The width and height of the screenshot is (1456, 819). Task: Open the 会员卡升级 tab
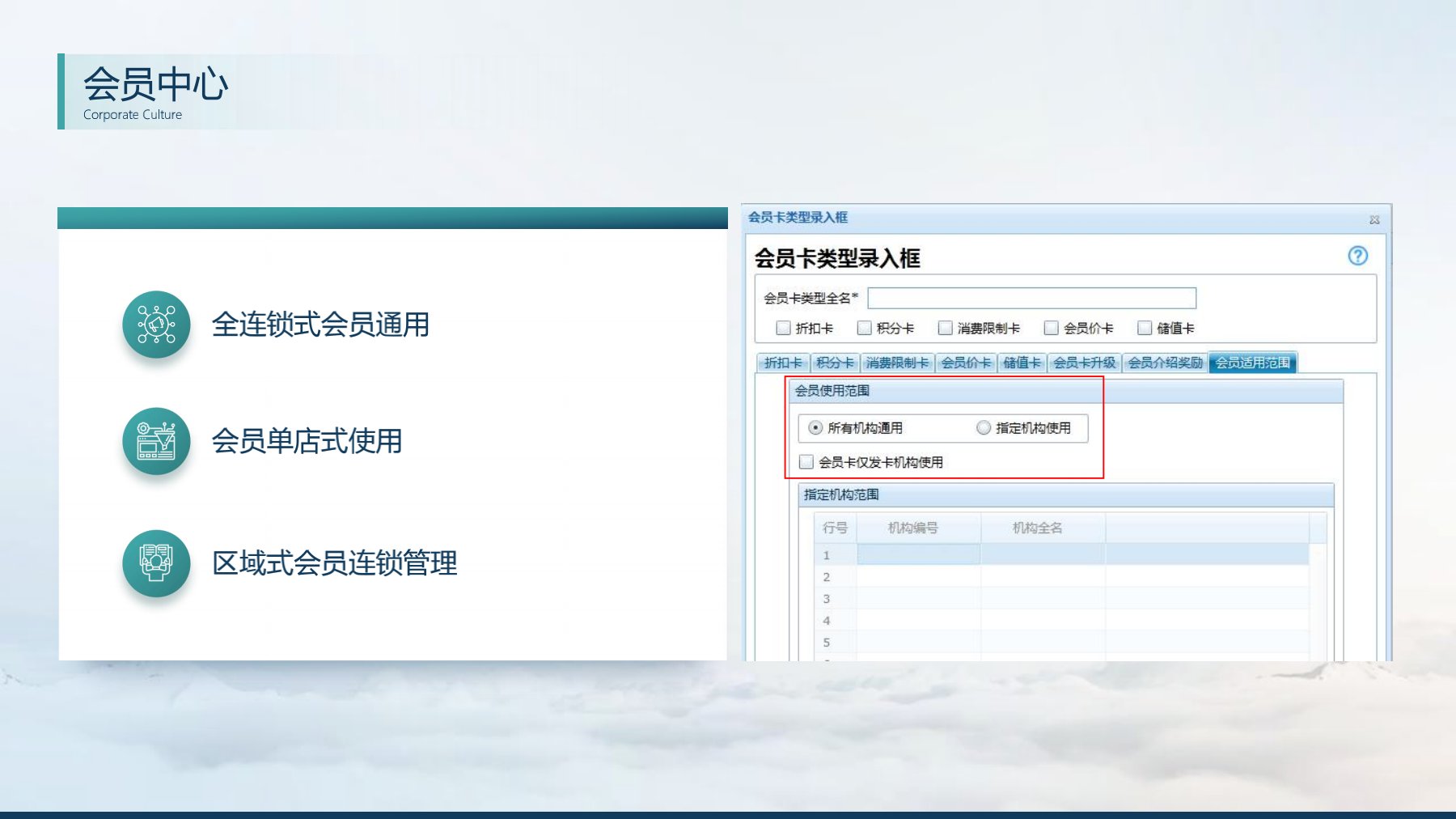click(x=1085, y=363)
